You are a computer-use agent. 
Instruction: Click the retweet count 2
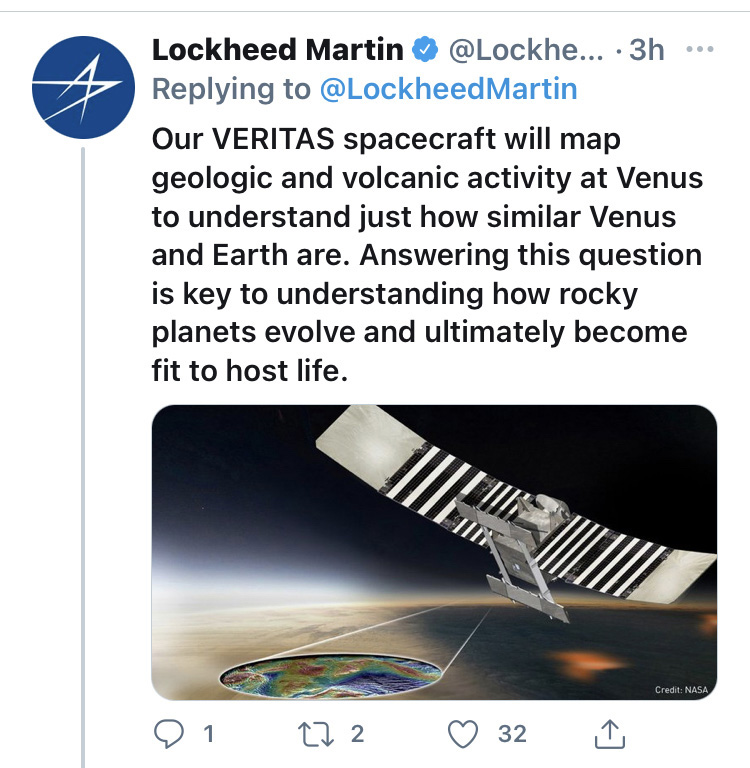358,734
